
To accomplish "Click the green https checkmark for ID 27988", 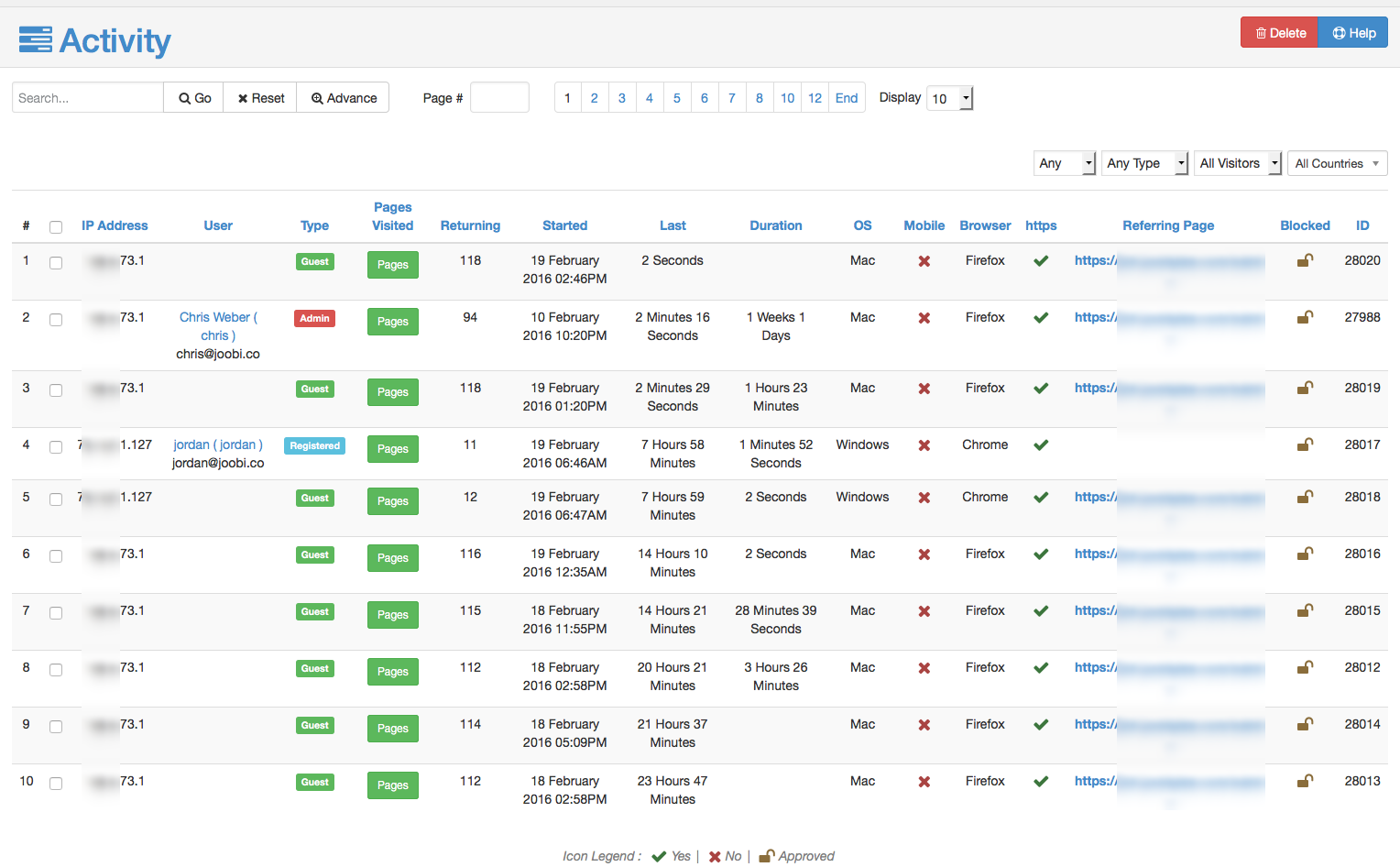I will coord(1041,318).
